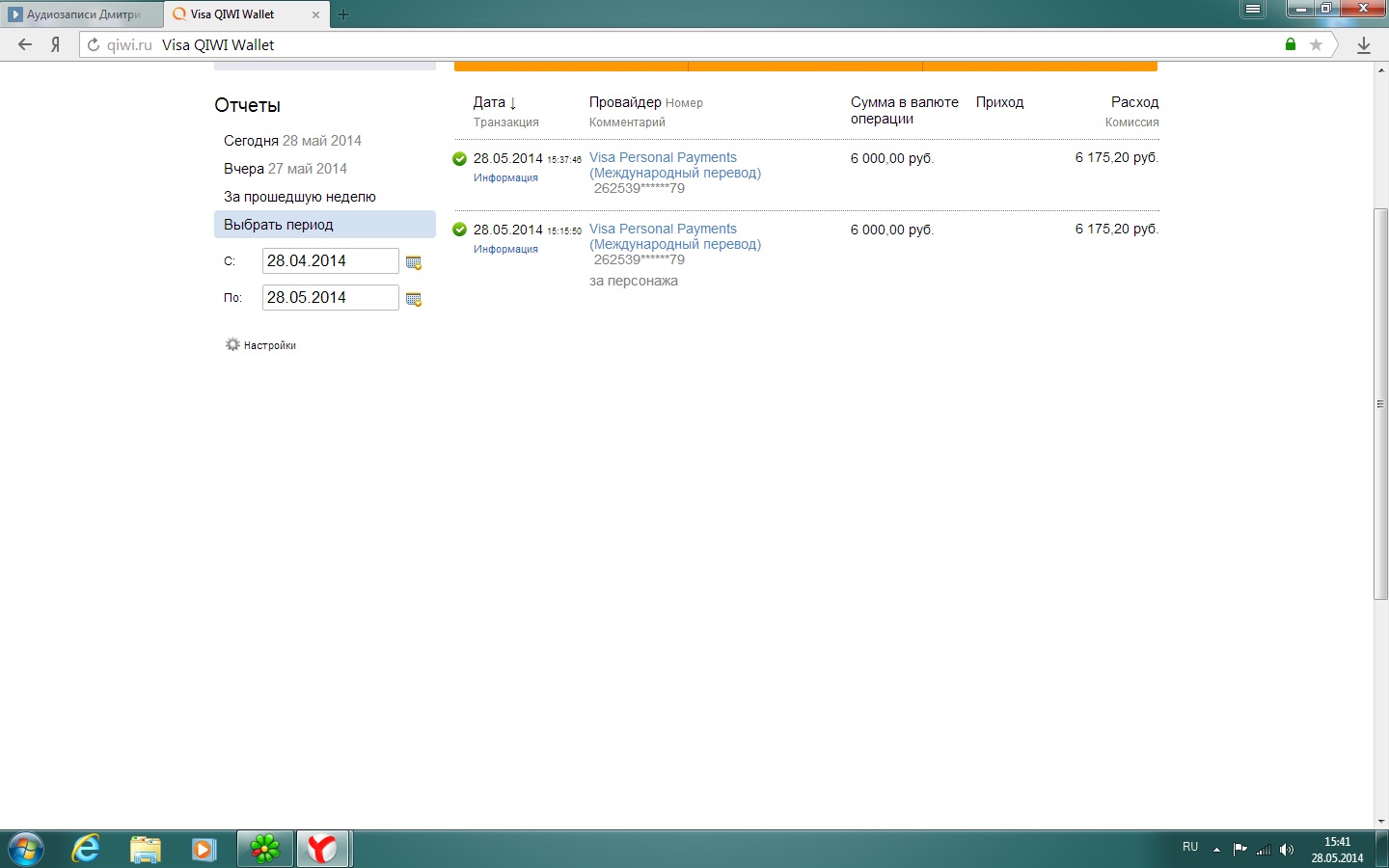Click the Action Center flag tray icon
The width and height of the screenshot is (1389, 868).
click(1240, 850)
